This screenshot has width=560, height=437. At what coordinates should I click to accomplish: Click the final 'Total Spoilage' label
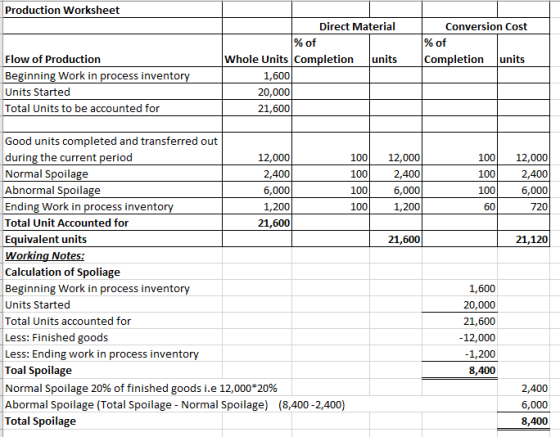[40, 421]
